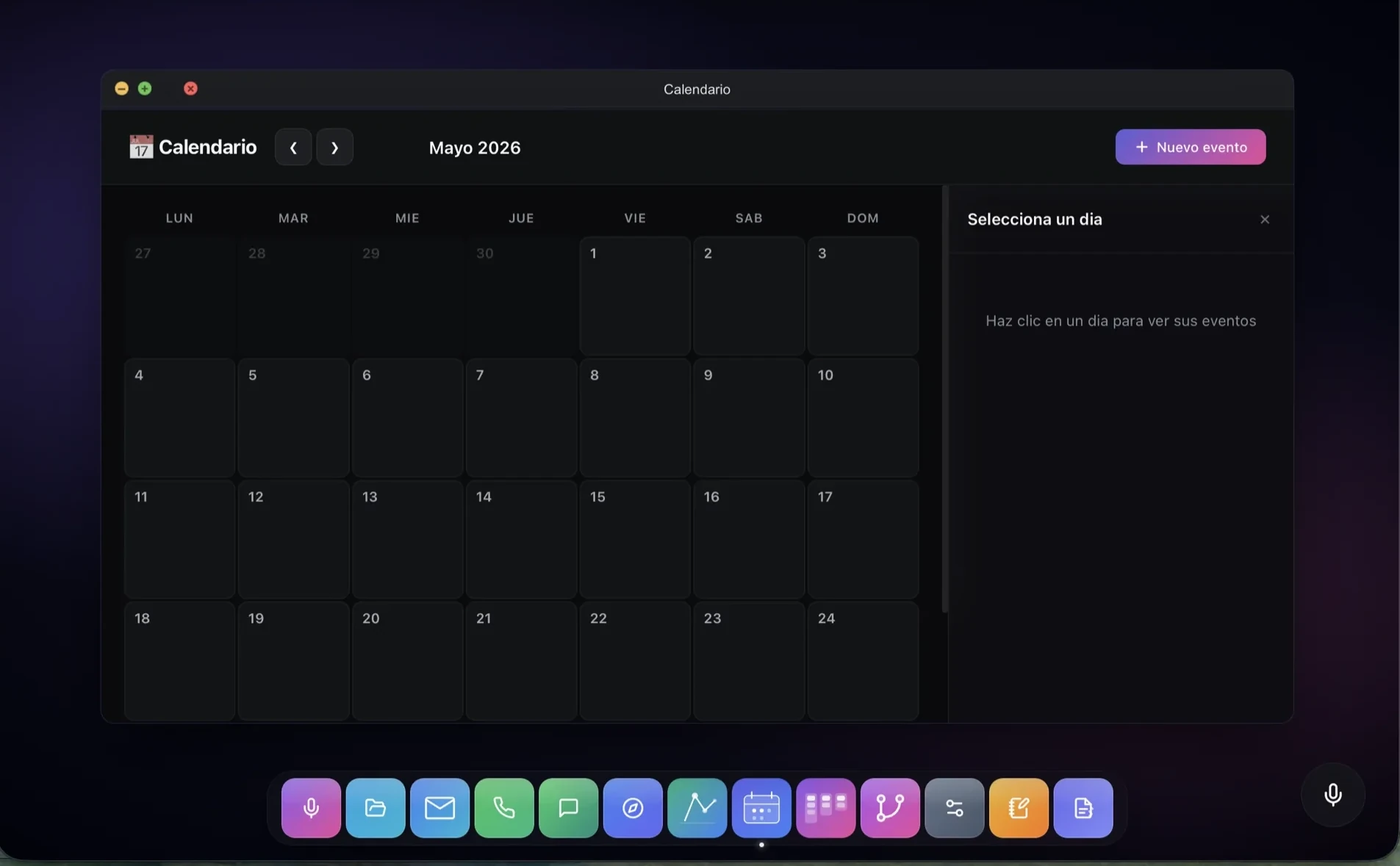Select day 21 in the calendar

click(x=521, y=661)
